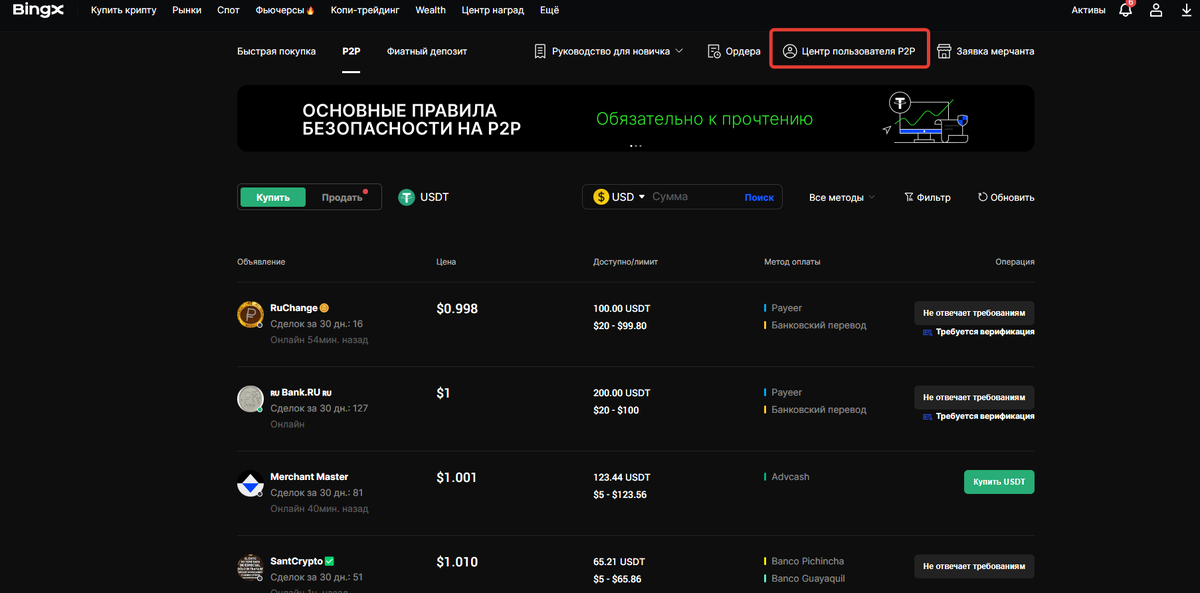Click the P2P user center person icon
The image size is (1200, 593).
(789, 51)
